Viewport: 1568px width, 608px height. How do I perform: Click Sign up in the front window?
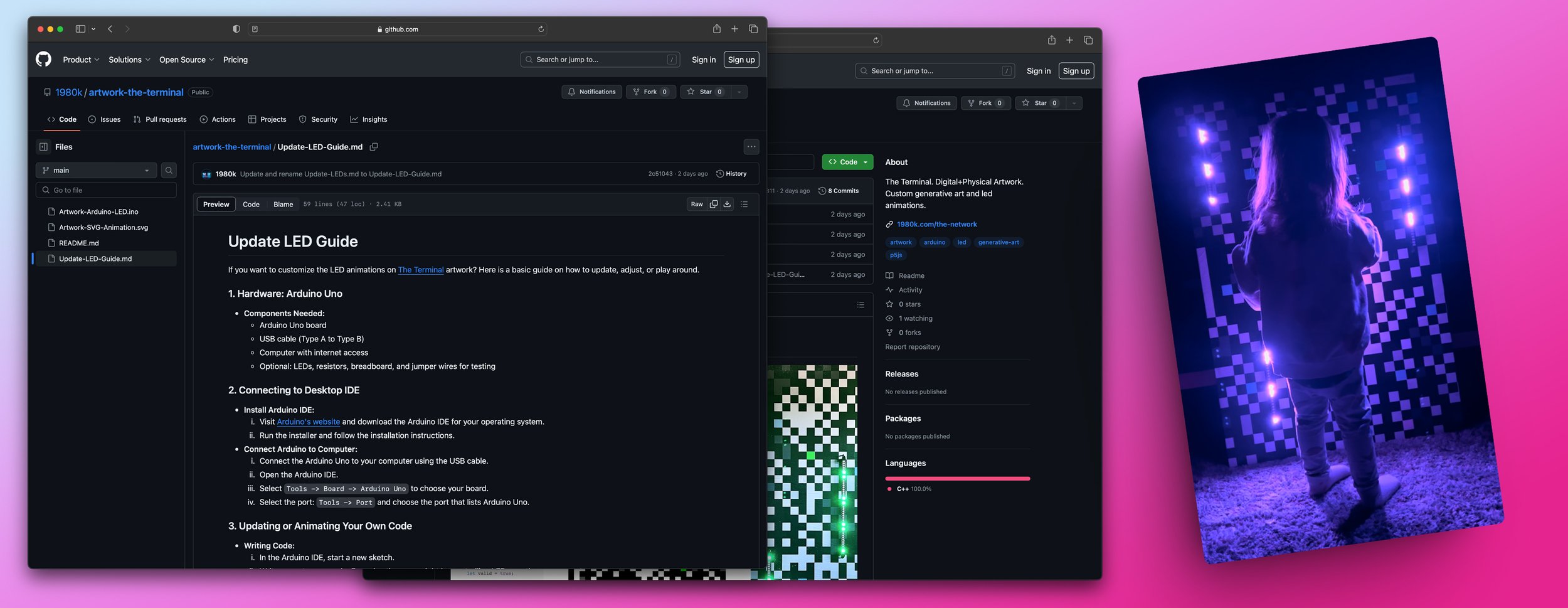tap(741, 60)
